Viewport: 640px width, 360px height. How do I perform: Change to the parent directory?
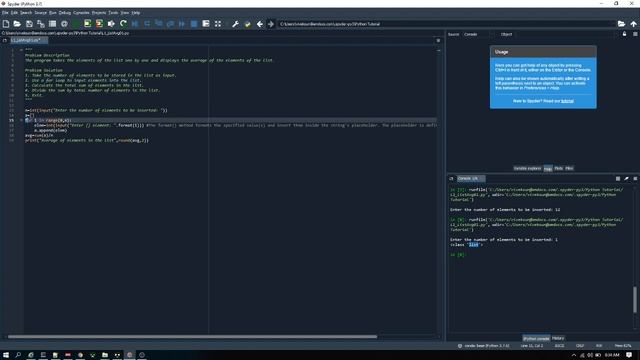(x=633, y=24)
